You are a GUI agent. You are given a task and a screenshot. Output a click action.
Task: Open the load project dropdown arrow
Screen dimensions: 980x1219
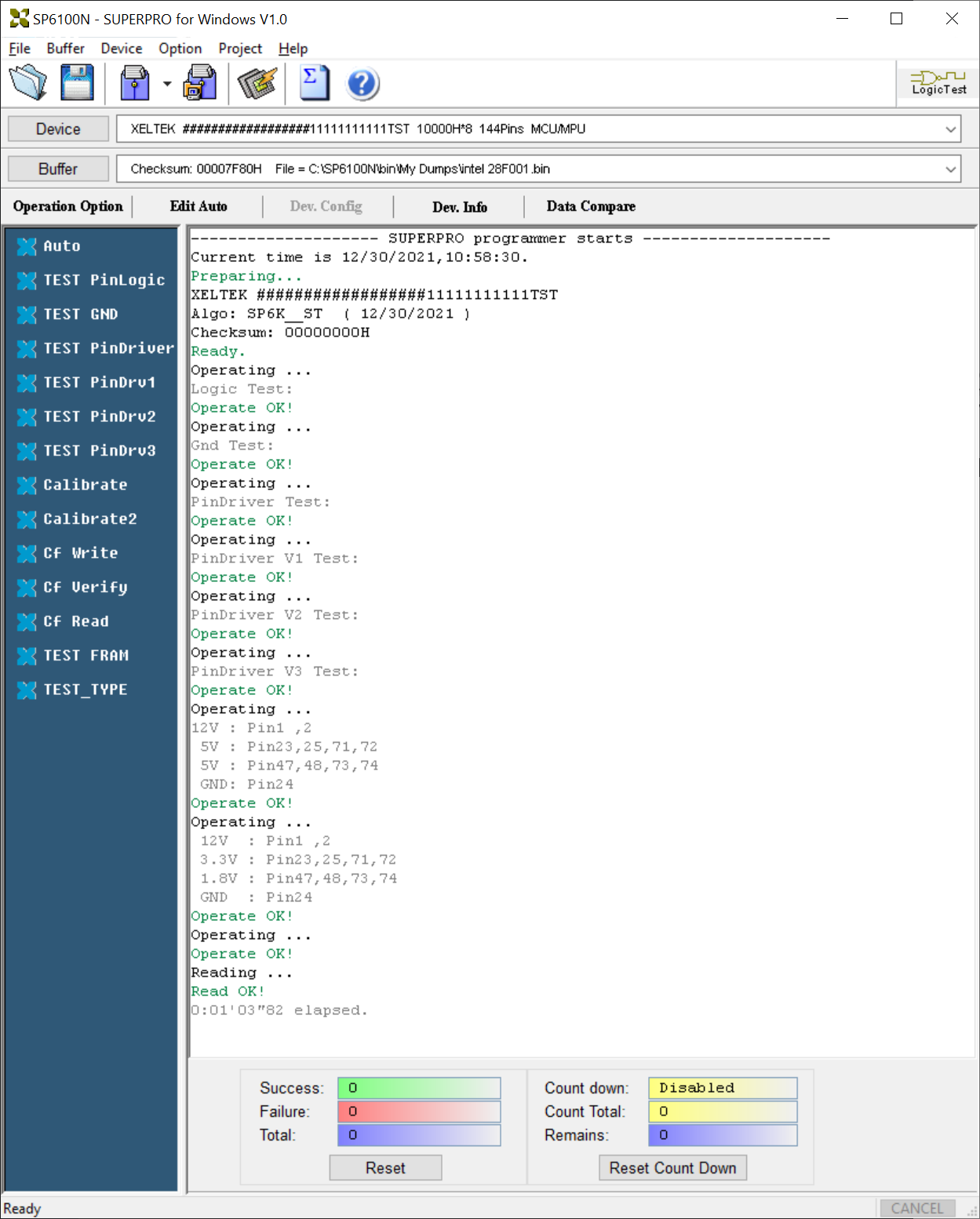coord(167,83)
